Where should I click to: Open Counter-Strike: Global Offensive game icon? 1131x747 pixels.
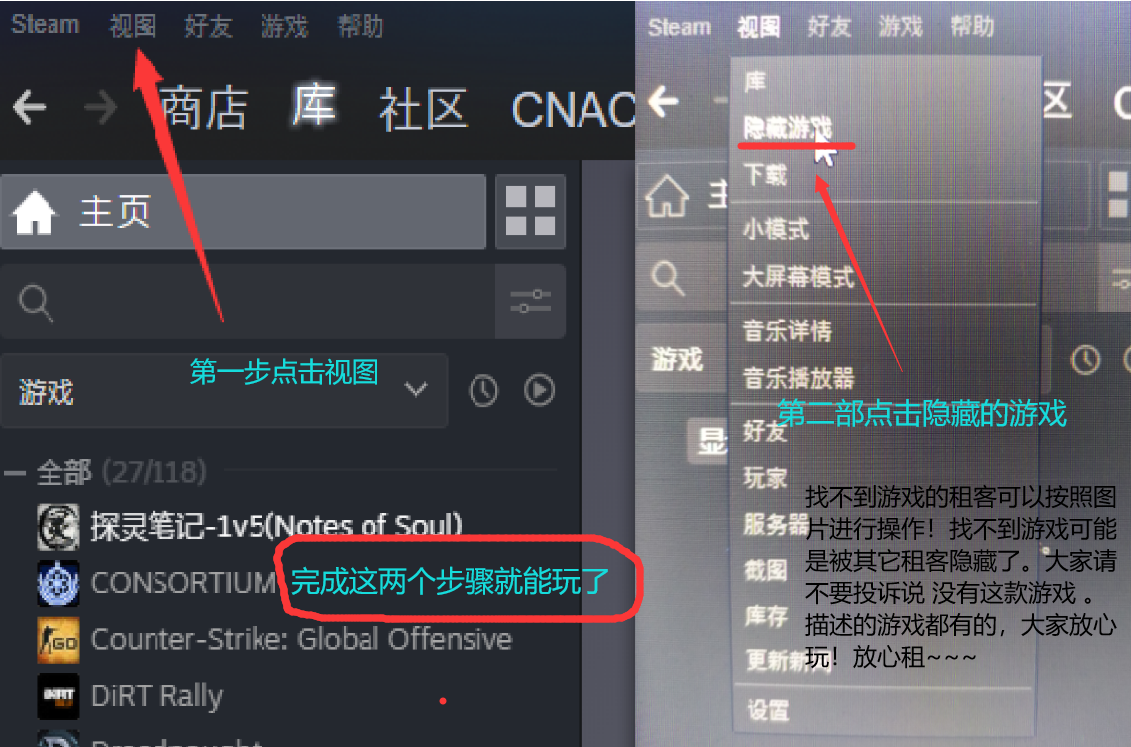click(x=58, y=640)
